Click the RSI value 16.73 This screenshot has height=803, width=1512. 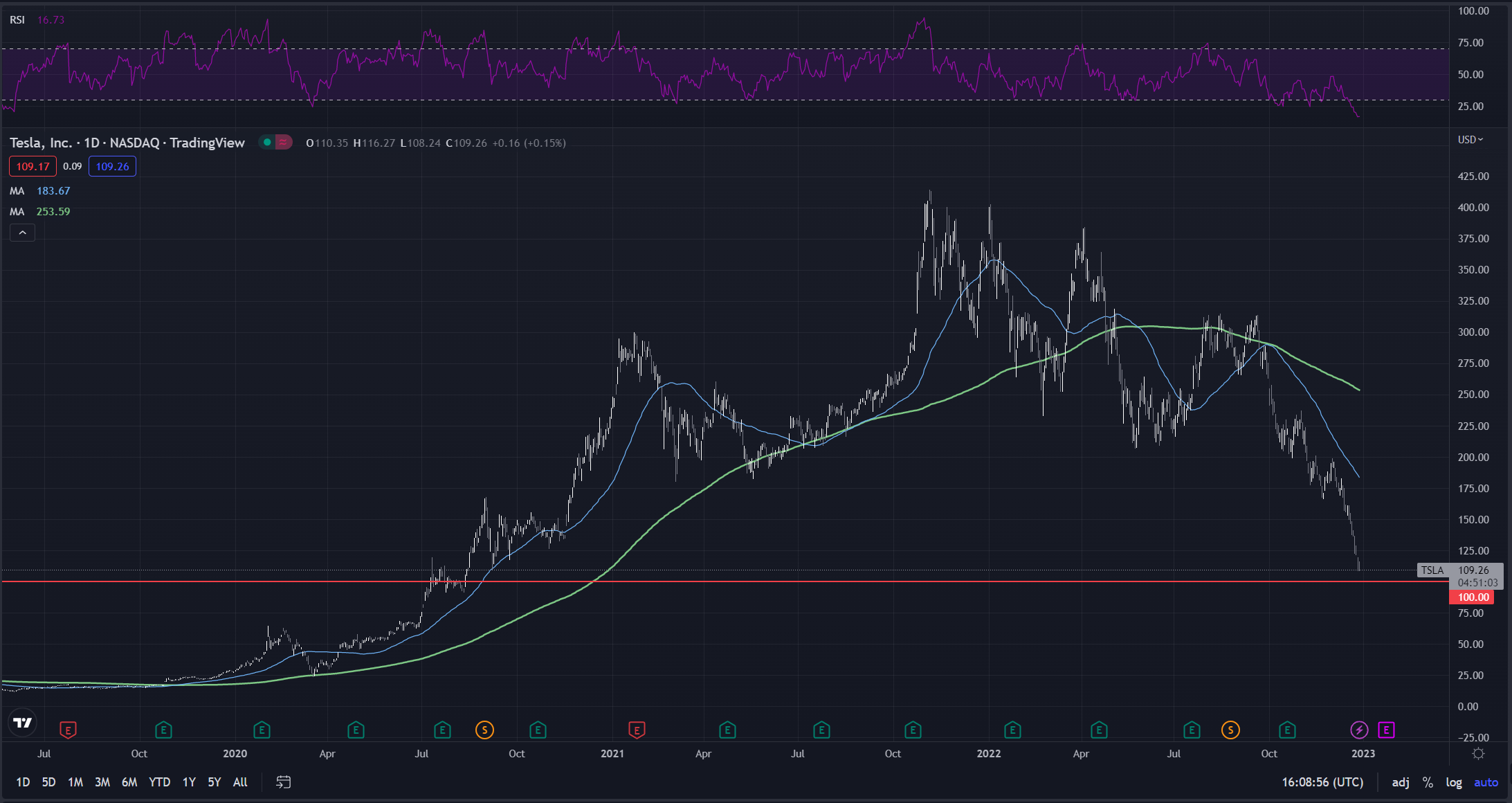[51, 20]
